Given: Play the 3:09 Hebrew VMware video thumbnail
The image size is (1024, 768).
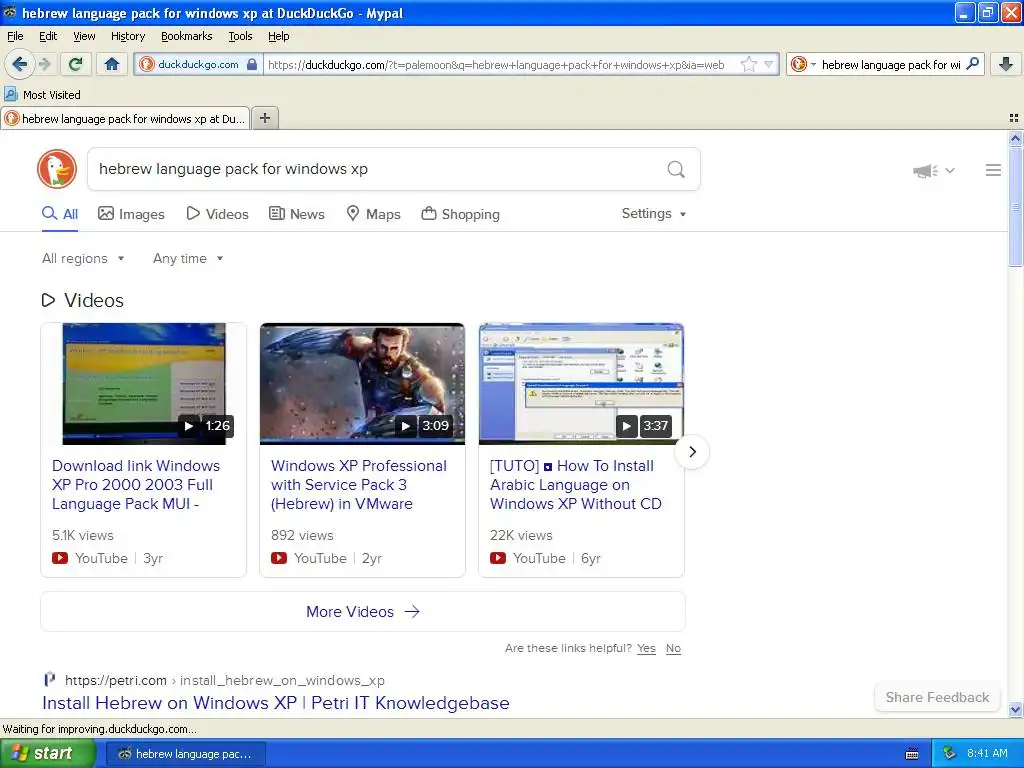Looking at the screenshot, I should pyautogui.click(x=362, y=384).
